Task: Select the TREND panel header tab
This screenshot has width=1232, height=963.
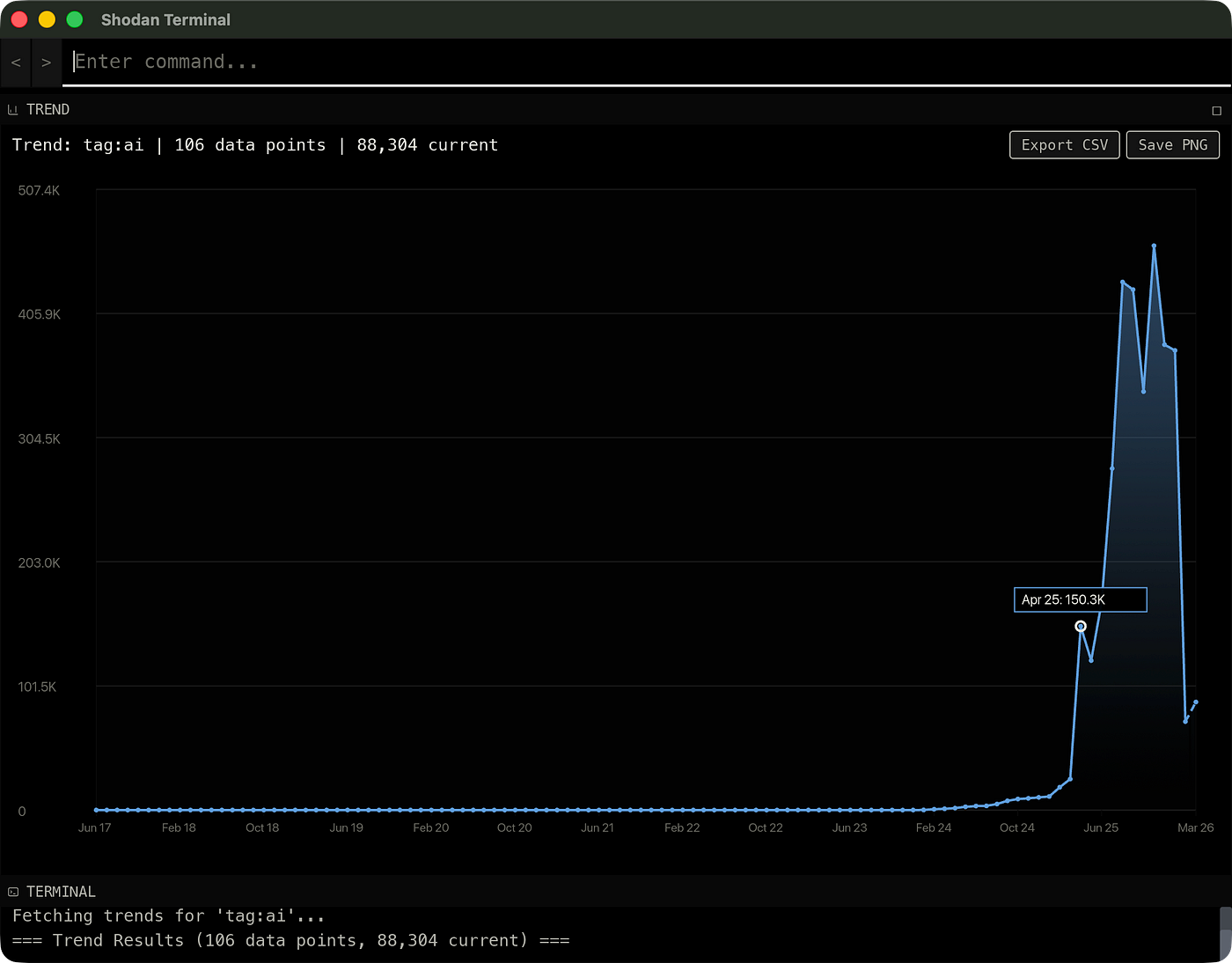Action: pos(48,109)
